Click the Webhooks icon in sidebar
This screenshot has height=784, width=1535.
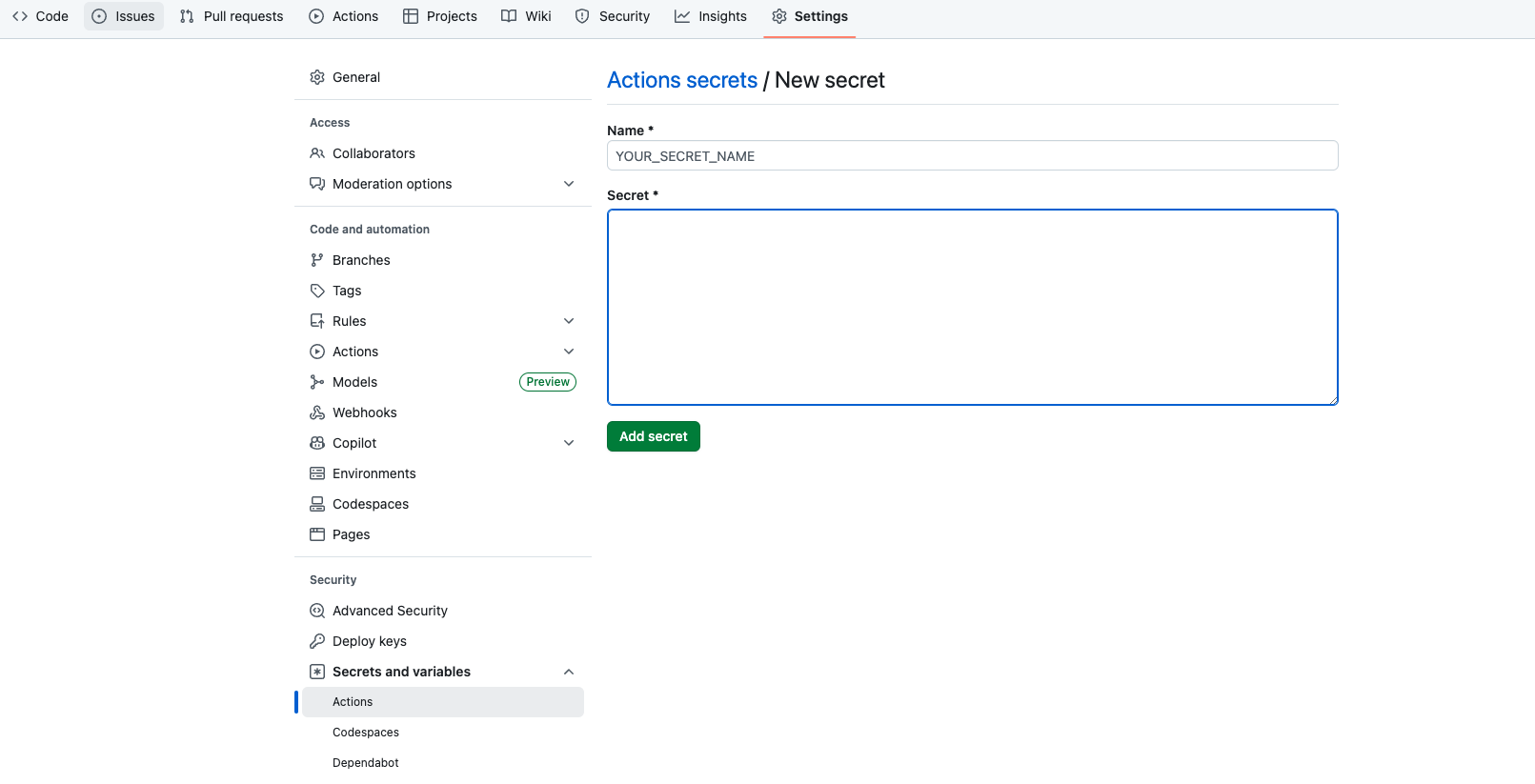tap(317, 412)
